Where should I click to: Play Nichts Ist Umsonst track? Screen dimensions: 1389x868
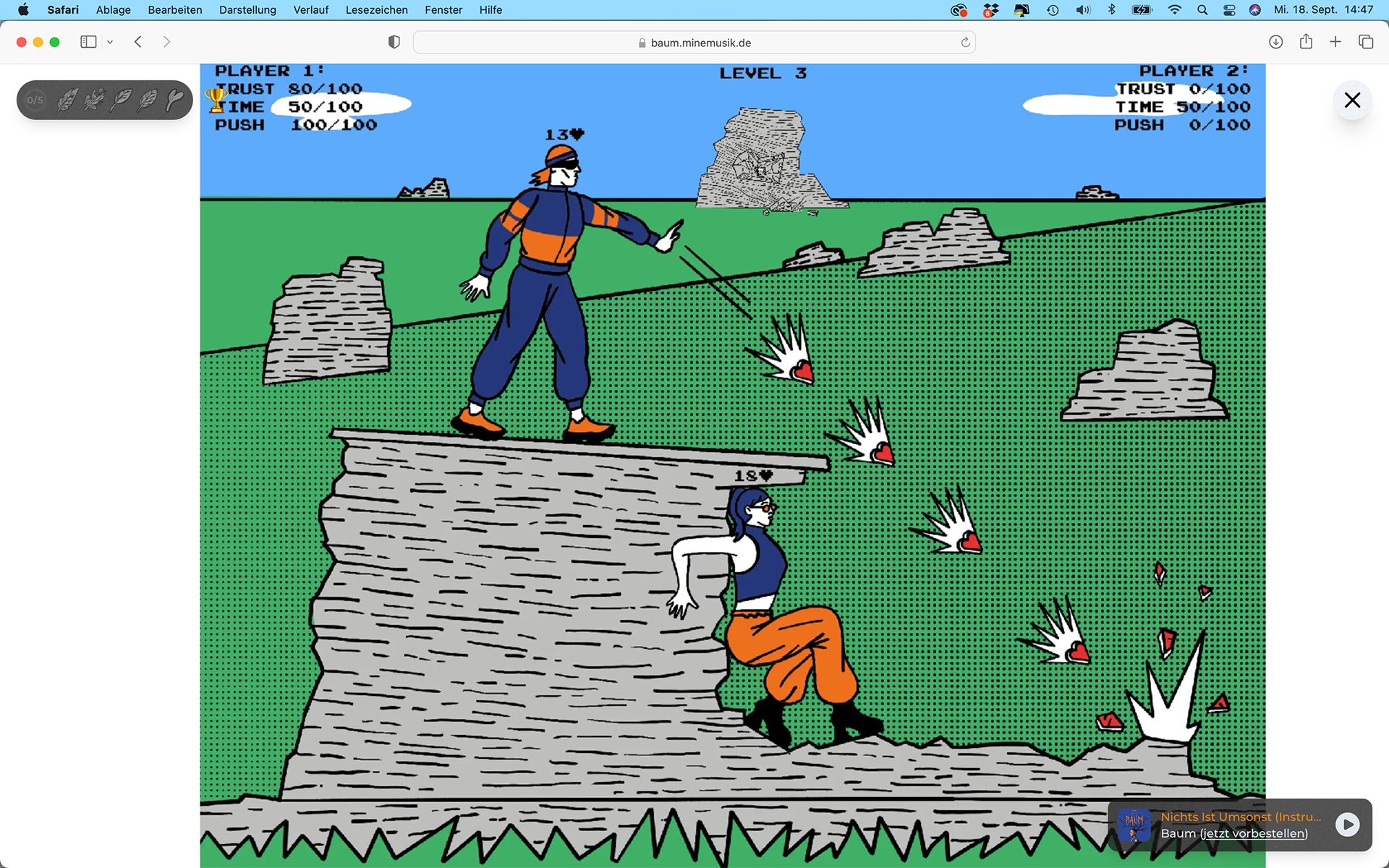pos(1347,825)
